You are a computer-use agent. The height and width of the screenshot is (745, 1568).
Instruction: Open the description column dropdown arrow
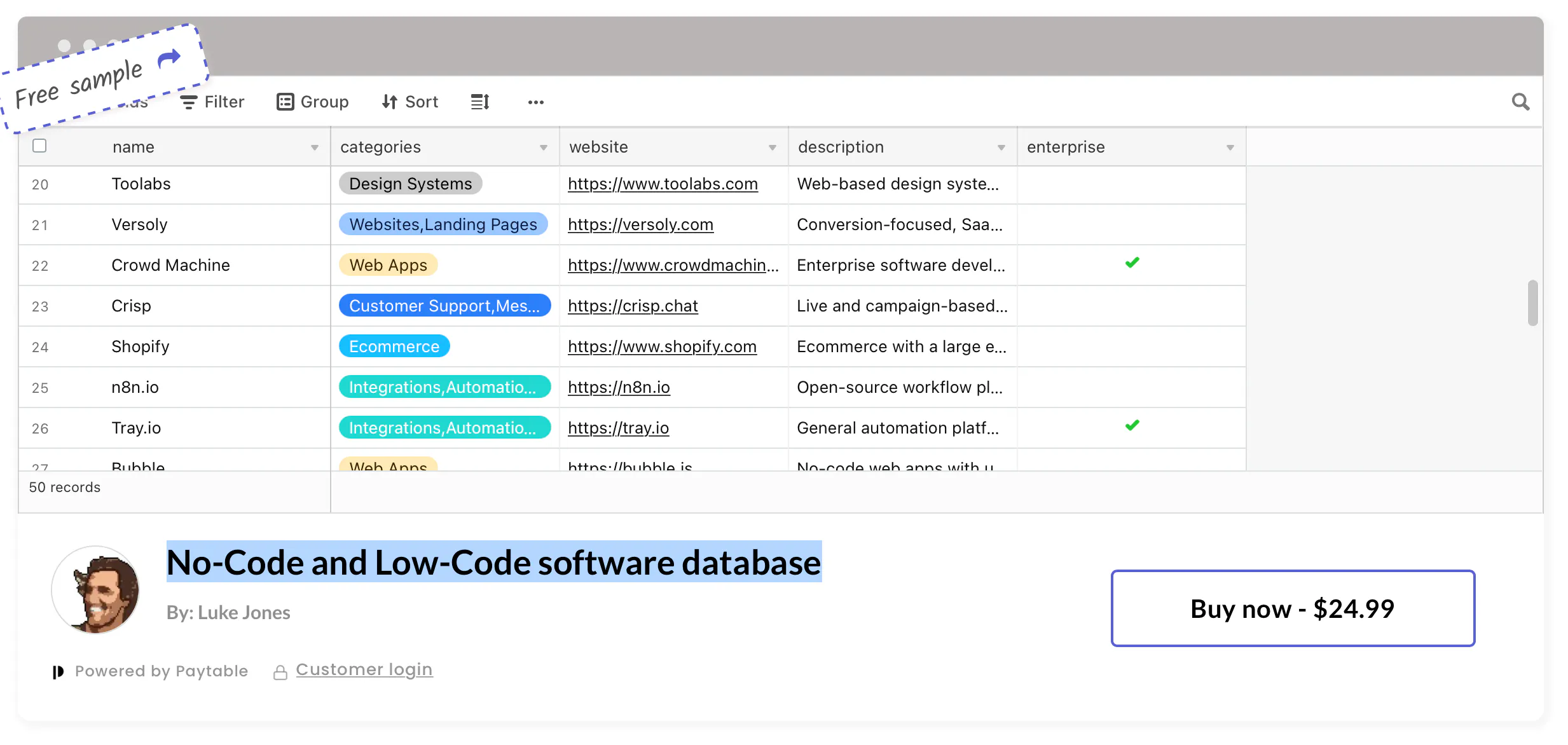click(x=1001, y=147)
